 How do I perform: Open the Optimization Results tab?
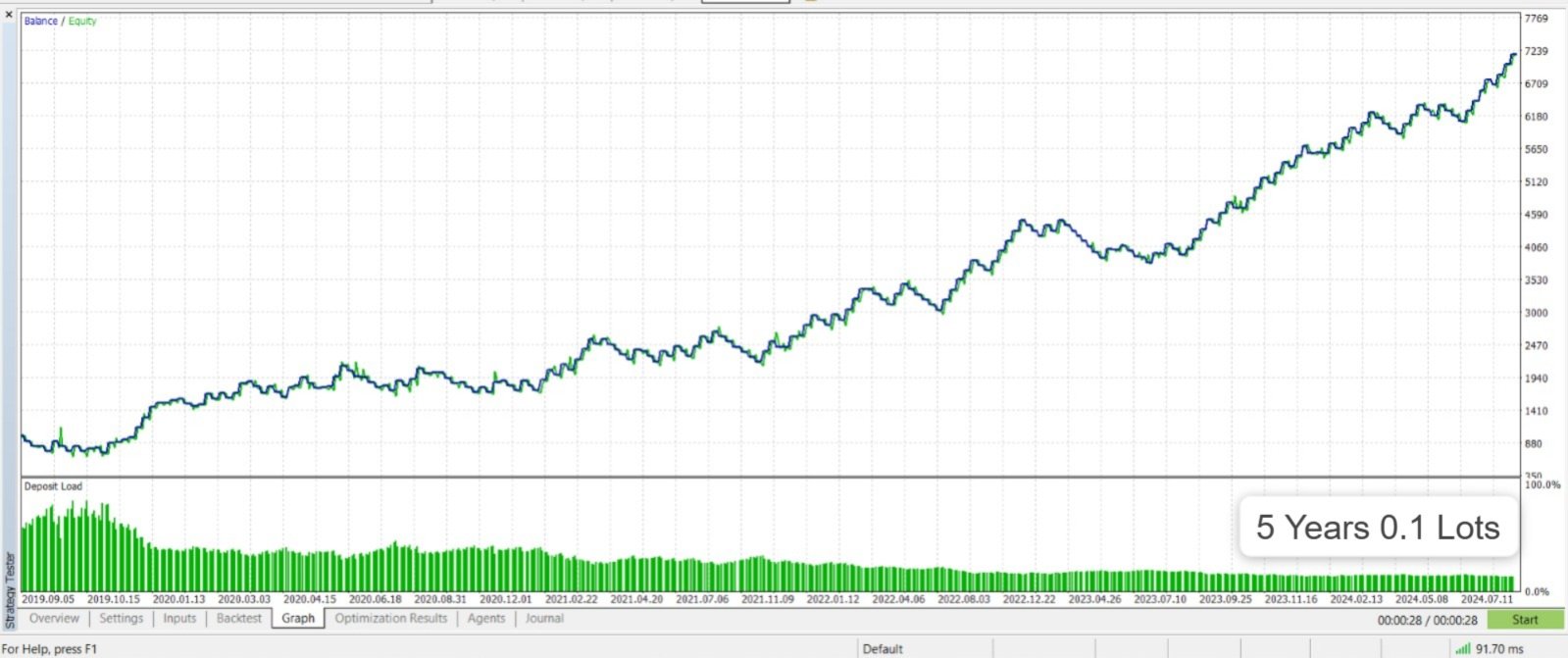click(390, 618)
